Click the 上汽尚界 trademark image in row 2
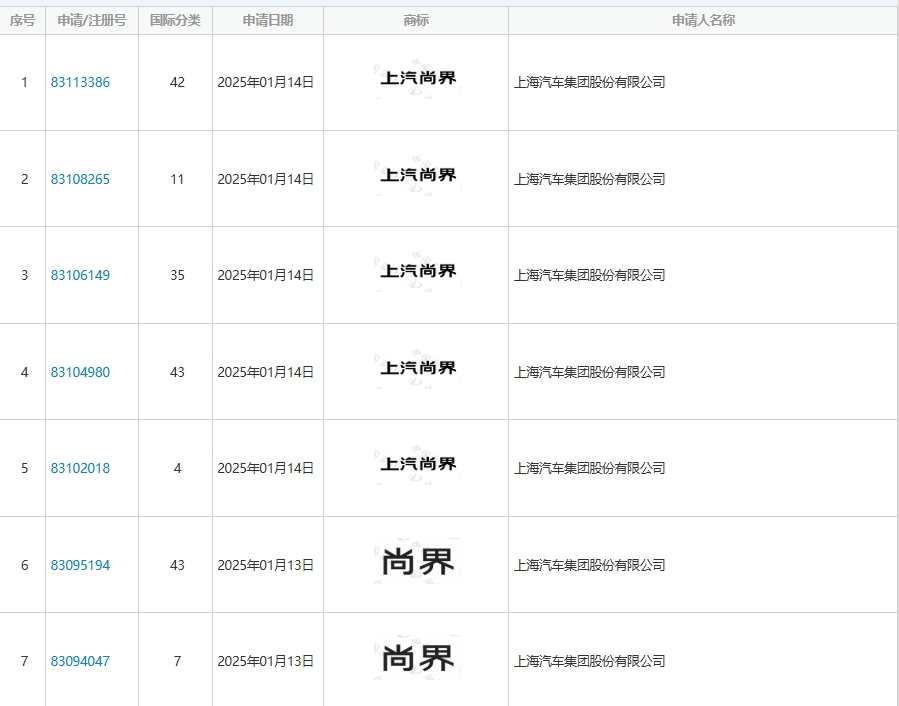This screenshot has height=706, width=899. [x=417, y=175]
